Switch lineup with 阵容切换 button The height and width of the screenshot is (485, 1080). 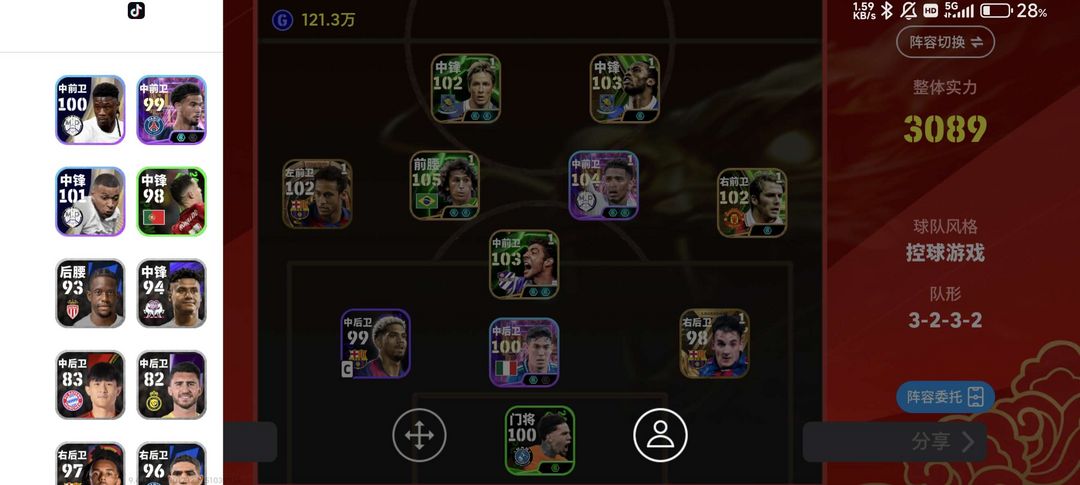[945, 42]
